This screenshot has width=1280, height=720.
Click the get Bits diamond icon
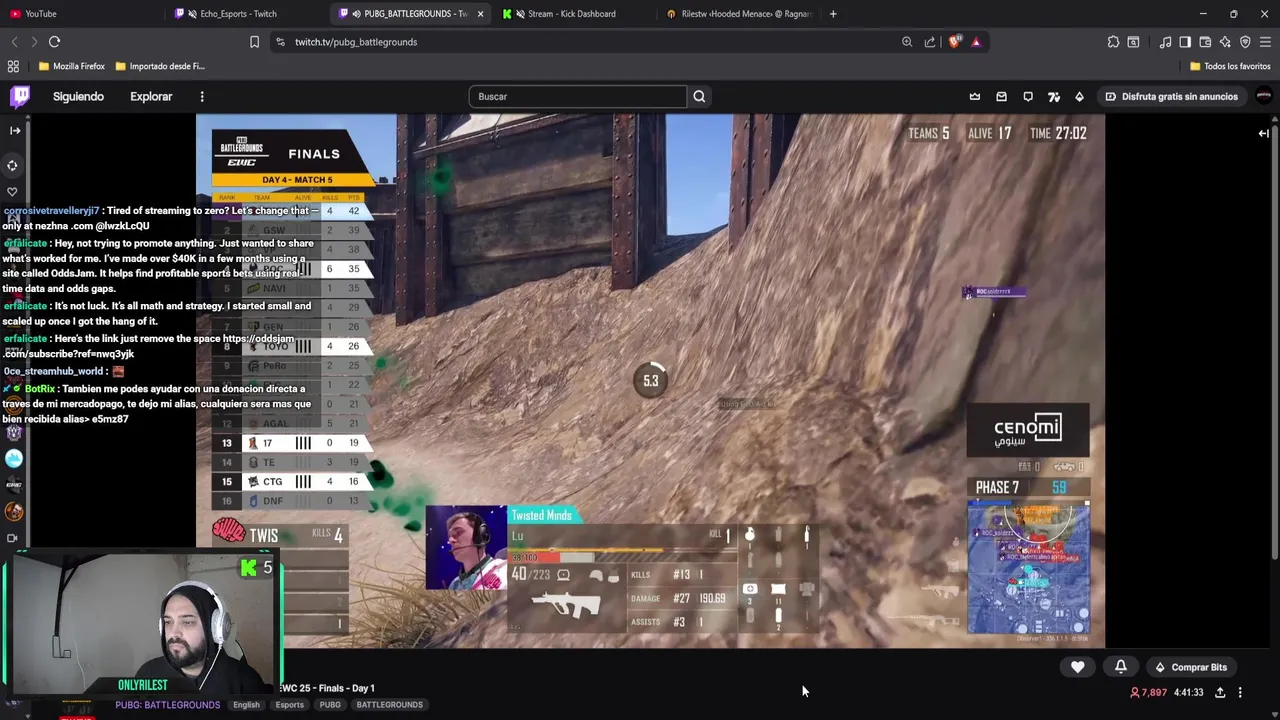[1079, 96]
